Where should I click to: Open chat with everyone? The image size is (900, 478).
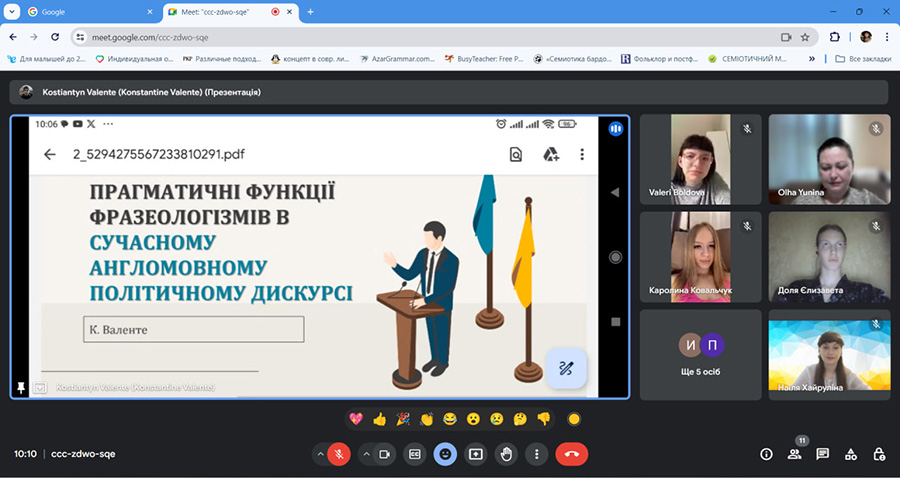point(823,454)
